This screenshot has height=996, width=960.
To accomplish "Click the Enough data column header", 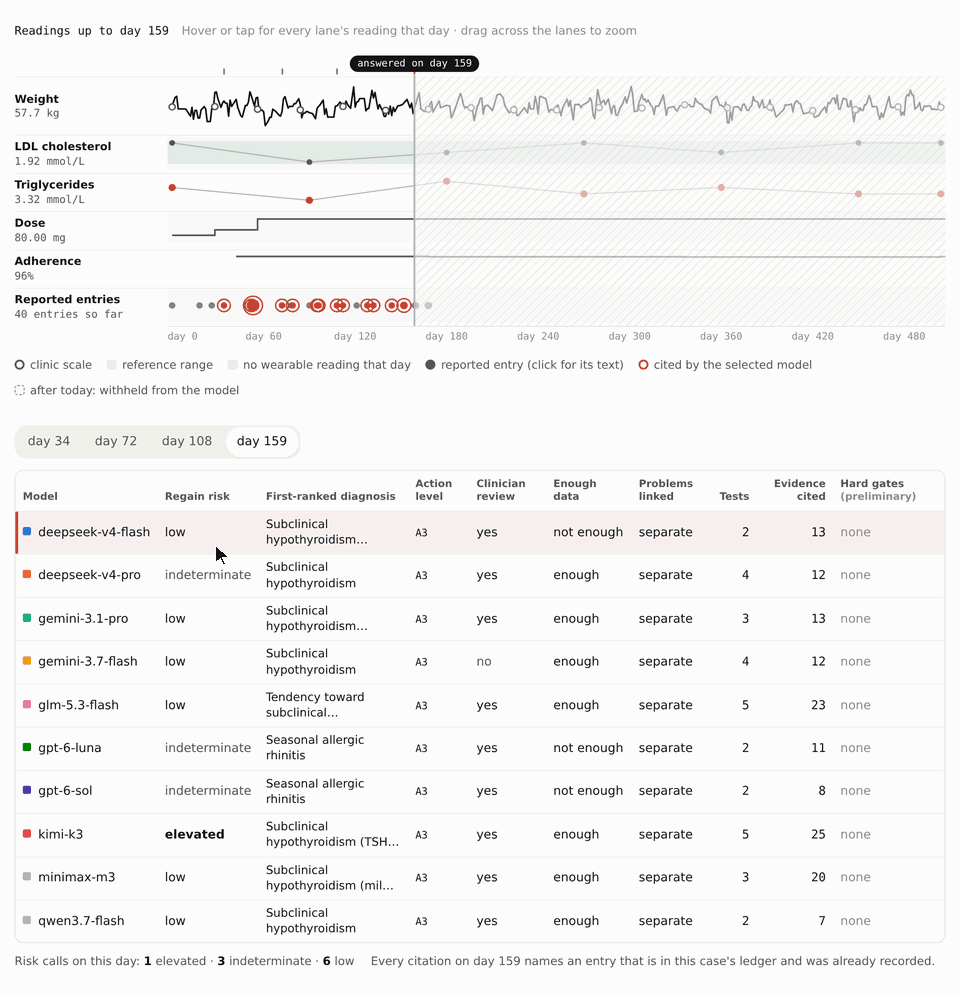I will 574,490.
